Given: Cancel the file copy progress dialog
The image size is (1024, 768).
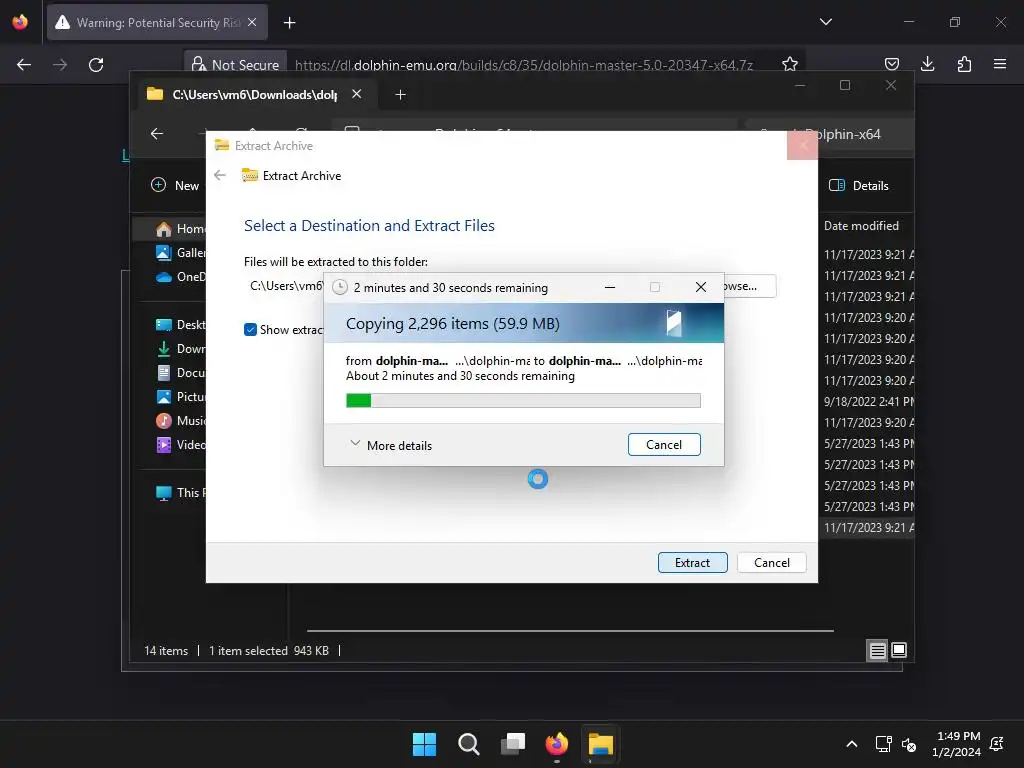Looking at the screenshot, I should [664, 445].
